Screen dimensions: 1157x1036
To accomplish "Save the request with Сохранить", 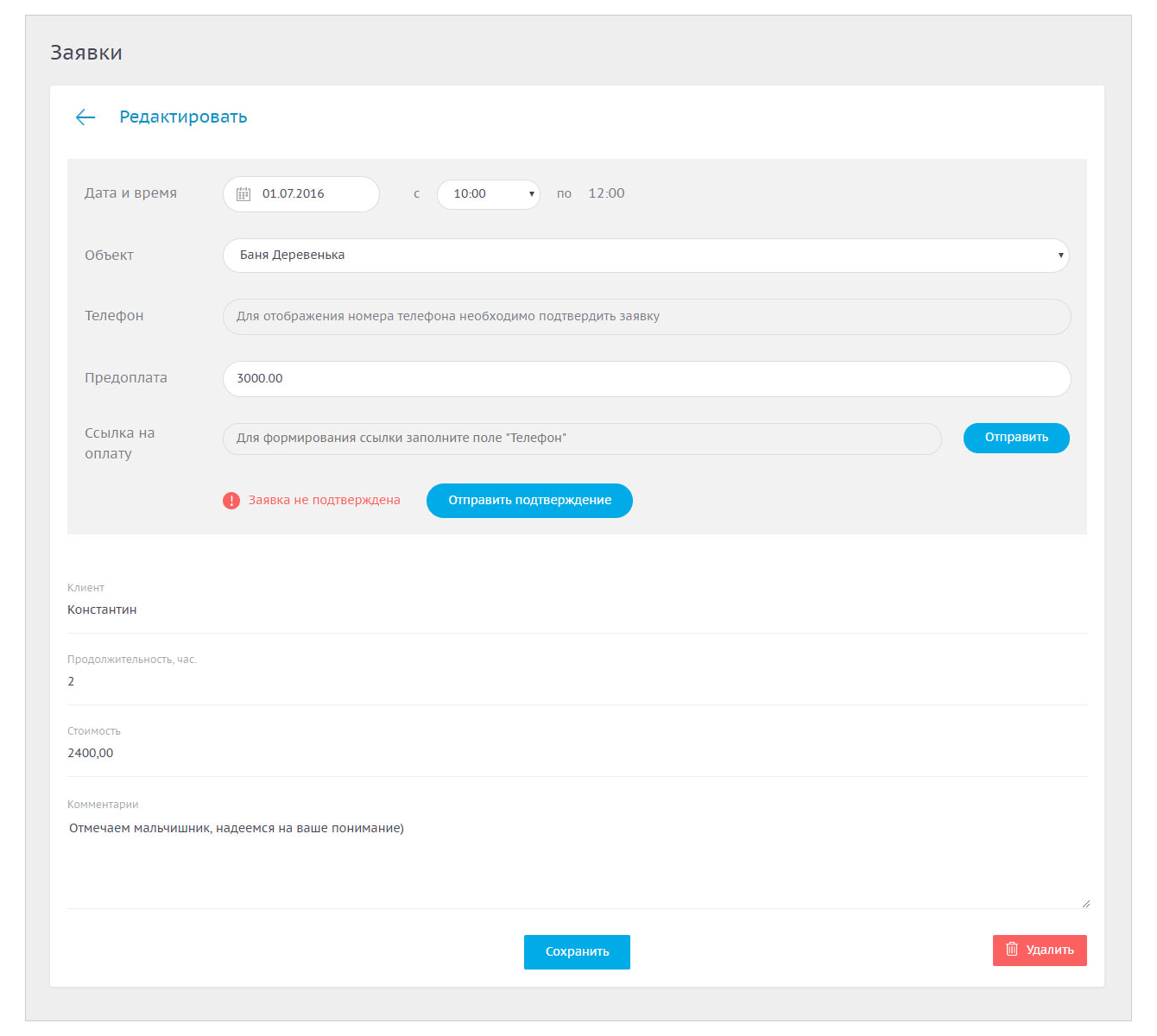I will (577, 952).
